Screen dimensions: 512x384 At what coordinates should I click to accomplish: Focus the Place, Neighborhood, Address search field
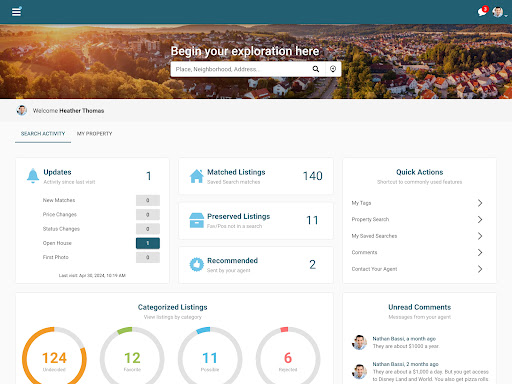pos(240,69)
